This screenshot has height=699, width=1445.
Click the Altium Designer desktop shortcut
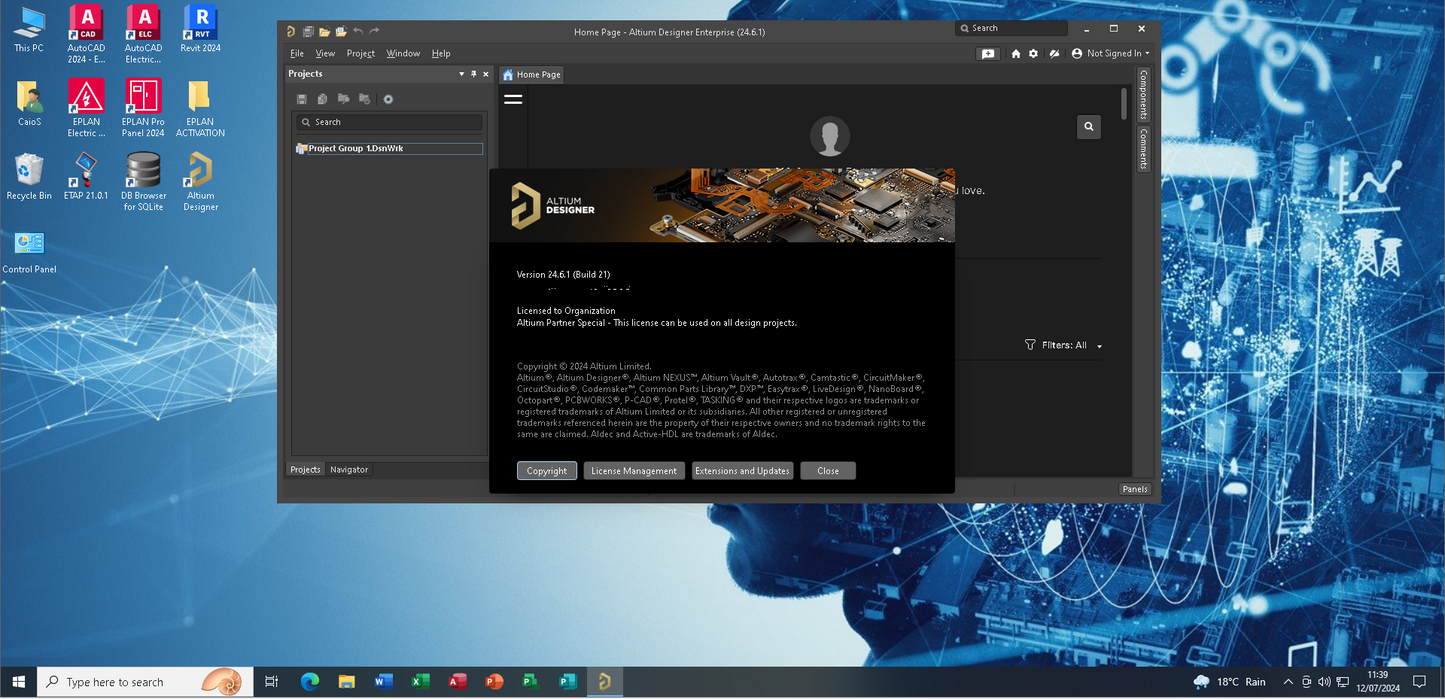pyautogui.click(x=200, y=181)
